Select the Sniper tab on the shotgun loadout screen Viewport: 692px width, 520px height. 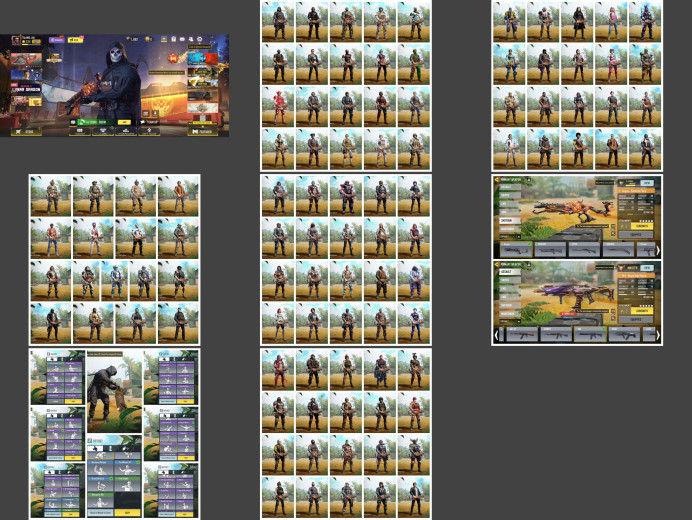[x=510, y=196]
